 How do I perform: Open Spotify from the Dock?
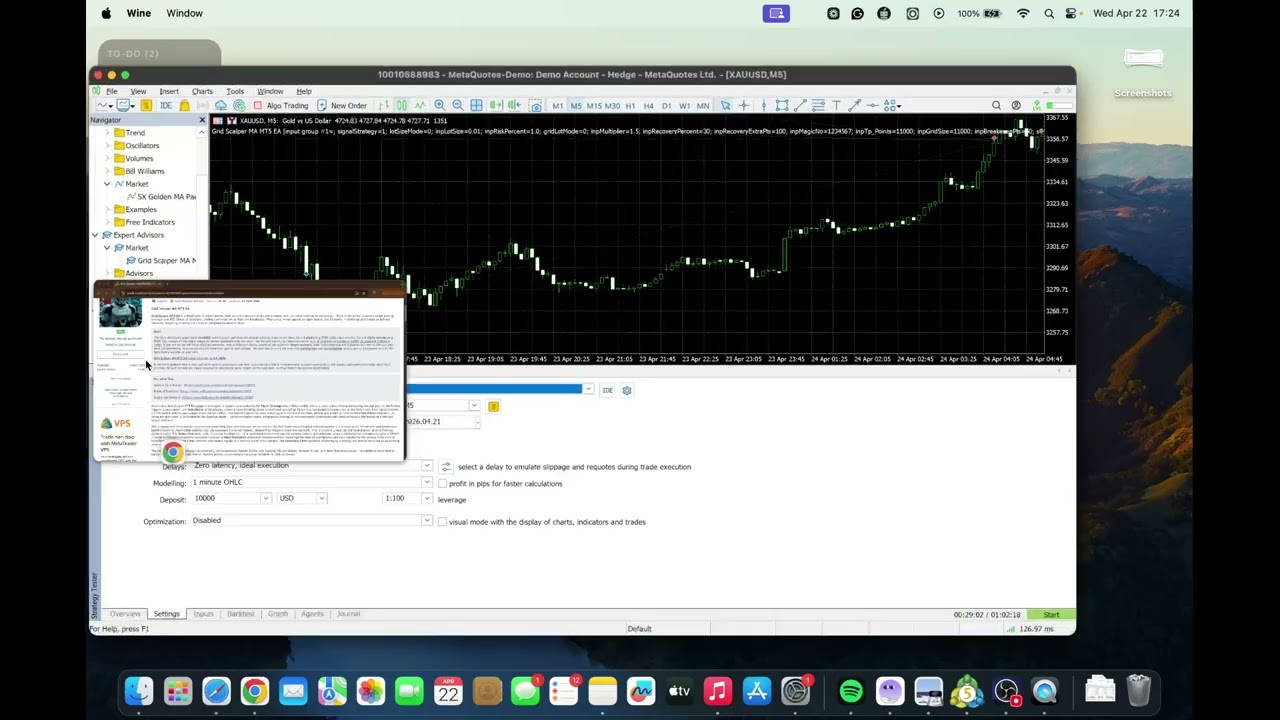click(x=851, y=691)
